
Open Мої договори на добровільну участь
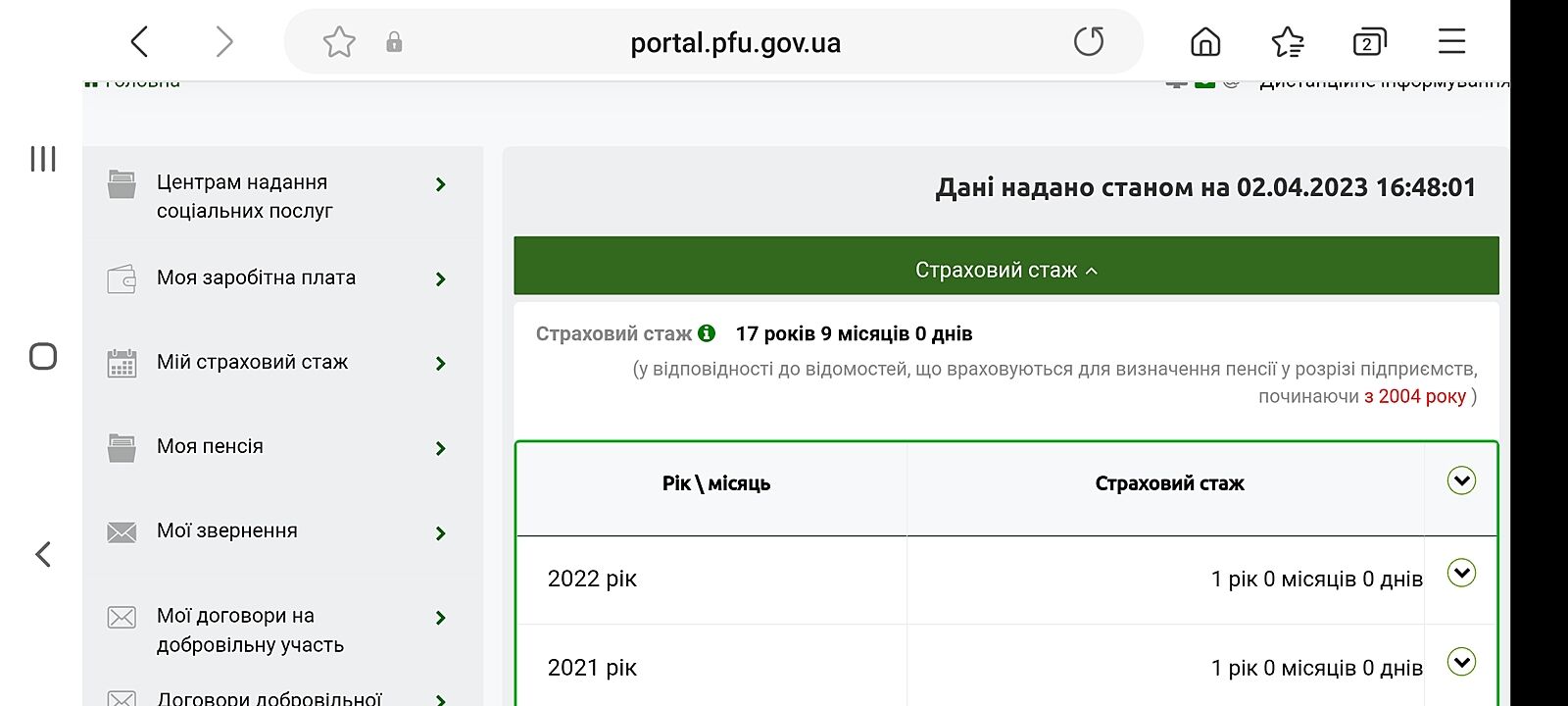pyautogui.click(x=250, y=630)
